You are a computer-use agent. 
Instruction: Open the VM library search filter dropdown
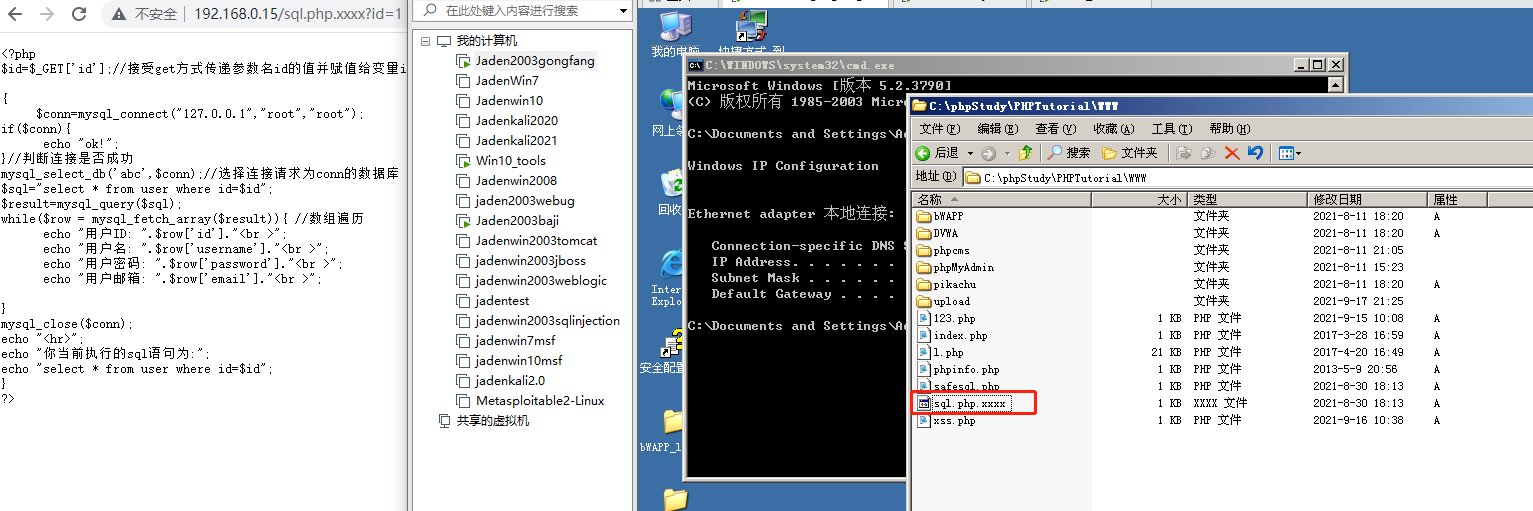point(624,10)
